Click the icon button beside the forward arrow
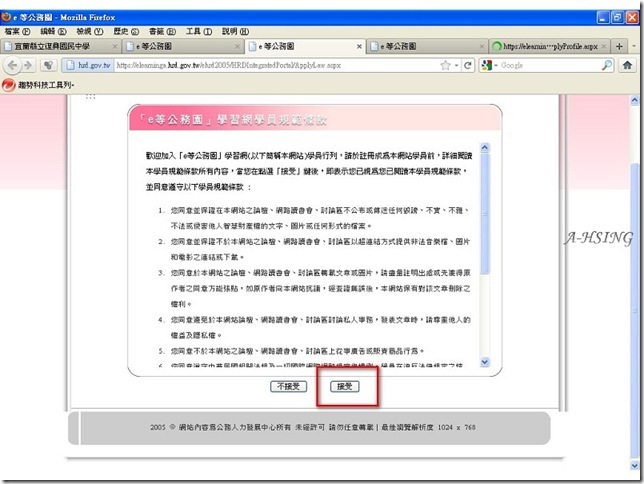The image size is (644, 484). pyautogui.click(x=48, y=65)
